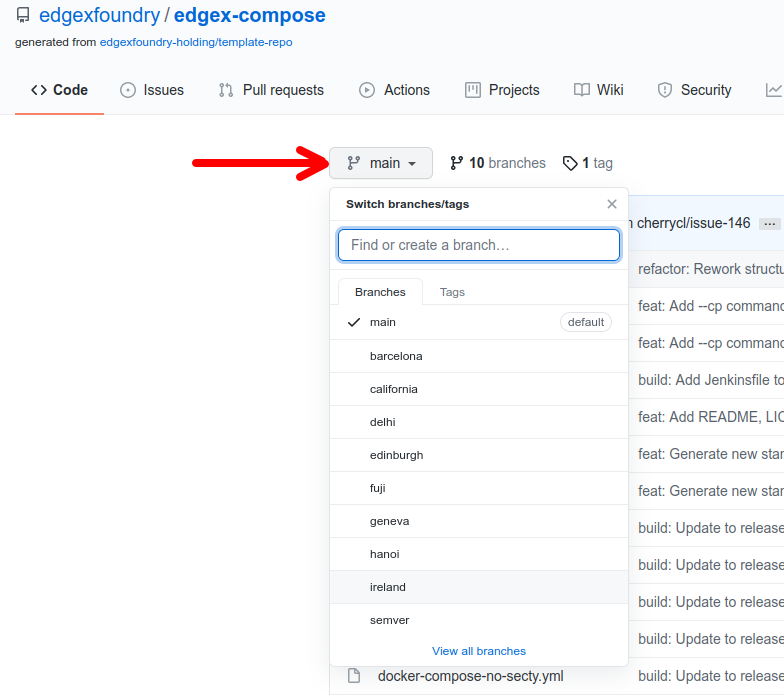Viewport: 784px width, 695px height.
Task: Open the refactor: Rework structure commit message
Action: pyautogui.click(x=711, y=269)
